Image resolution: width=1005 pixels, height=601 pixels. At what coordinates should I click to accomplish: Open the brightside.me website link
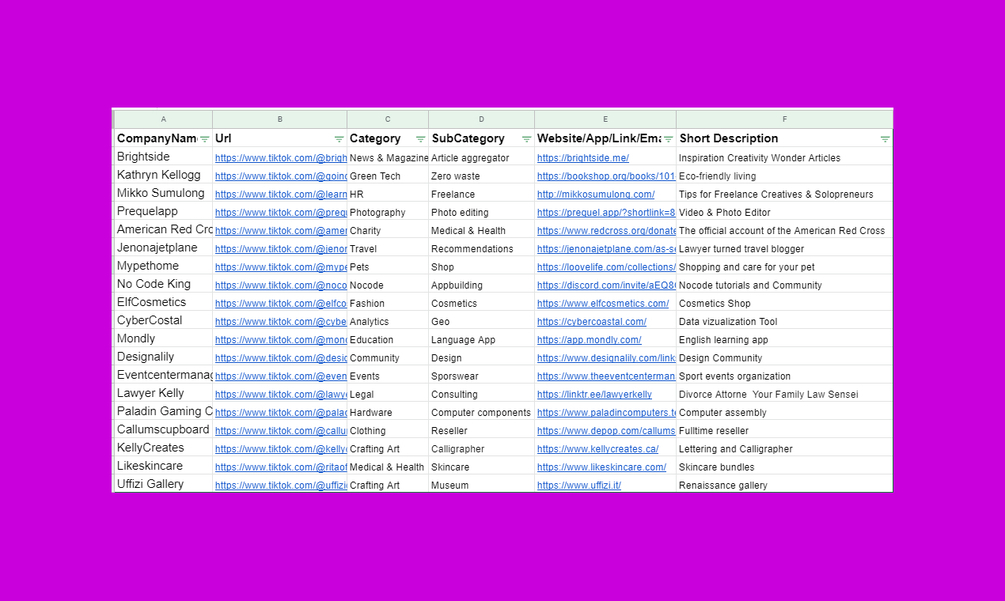tap(583, 158)
